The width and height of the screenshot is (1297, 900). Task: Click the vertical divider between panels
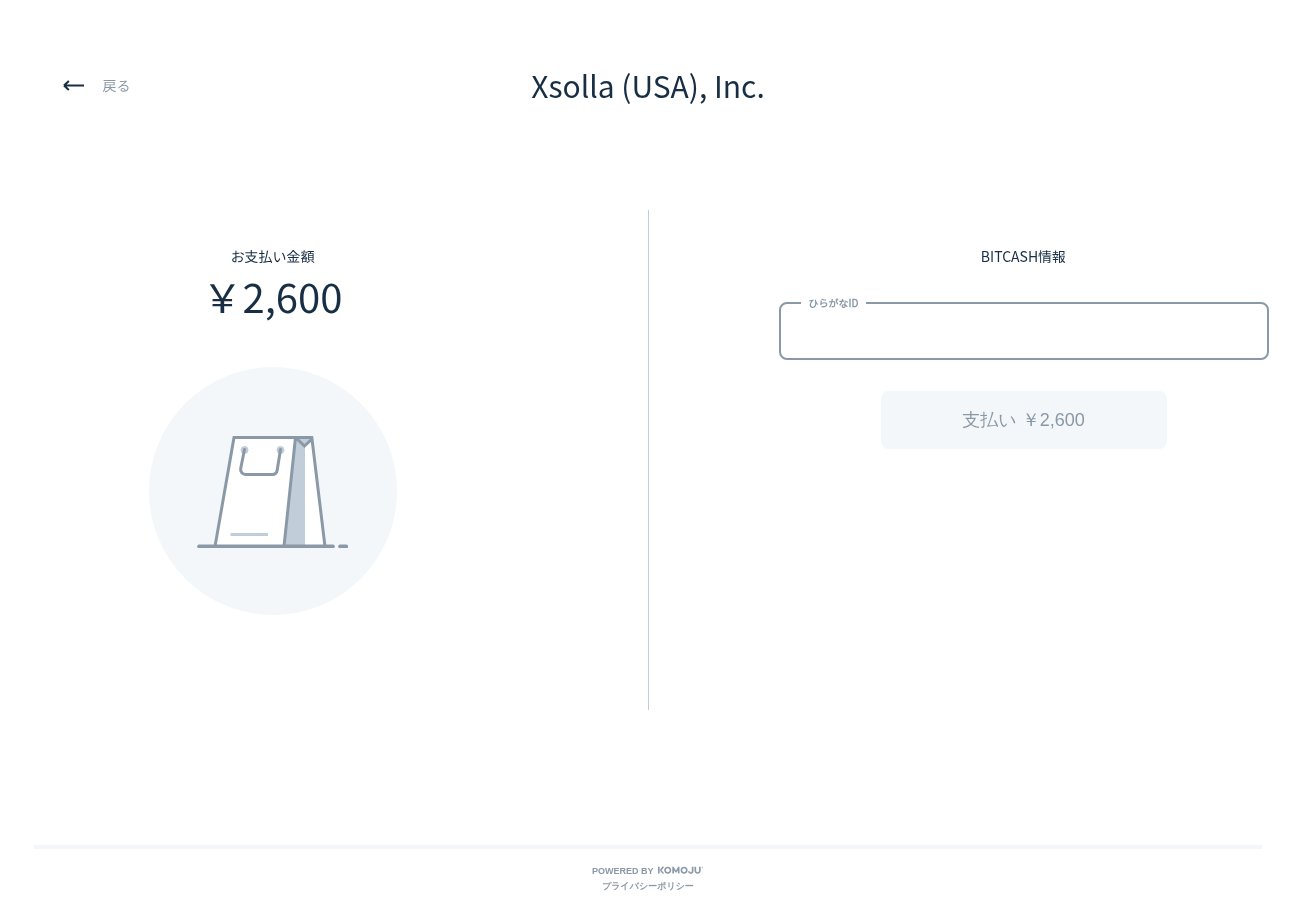[648, 460]
